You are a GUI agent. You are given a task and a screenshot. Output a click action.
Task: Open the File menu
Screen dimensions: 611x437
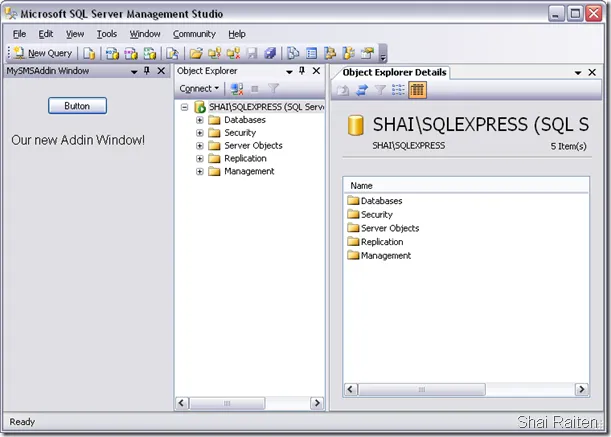(19, 34)
